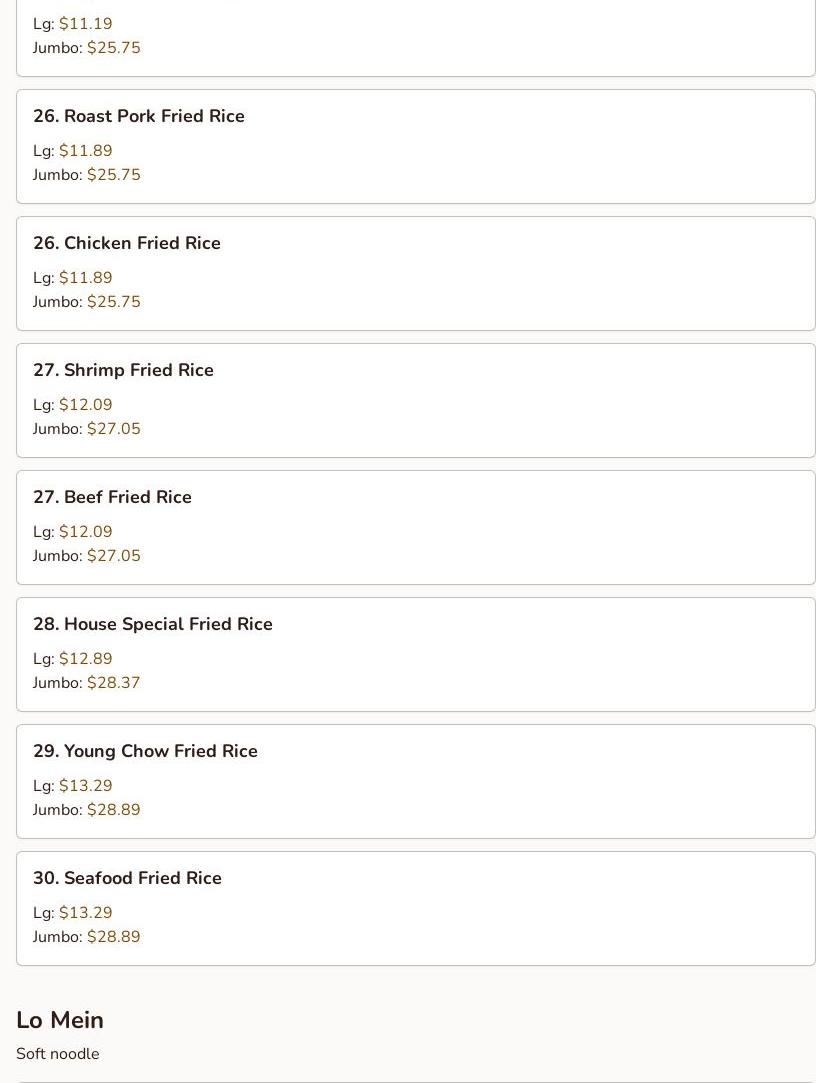
Task: Select Young Chow Jumbo price $28.89
Action: (x=113, y=810)
